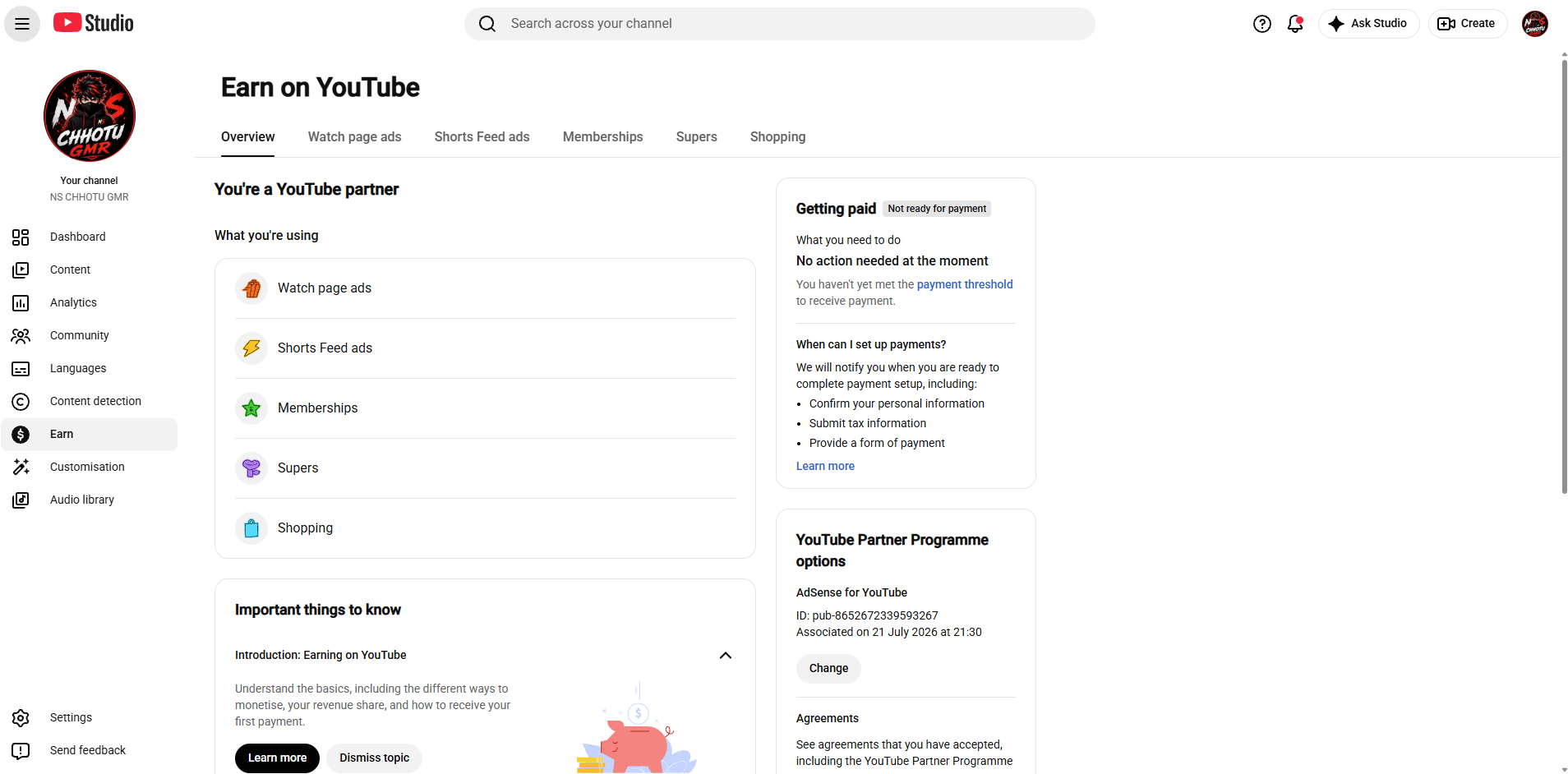Image resolution: width=1568 pixels, height=774 pixels.
Task: Click the Watch page ads row icon
Action: 251,288
